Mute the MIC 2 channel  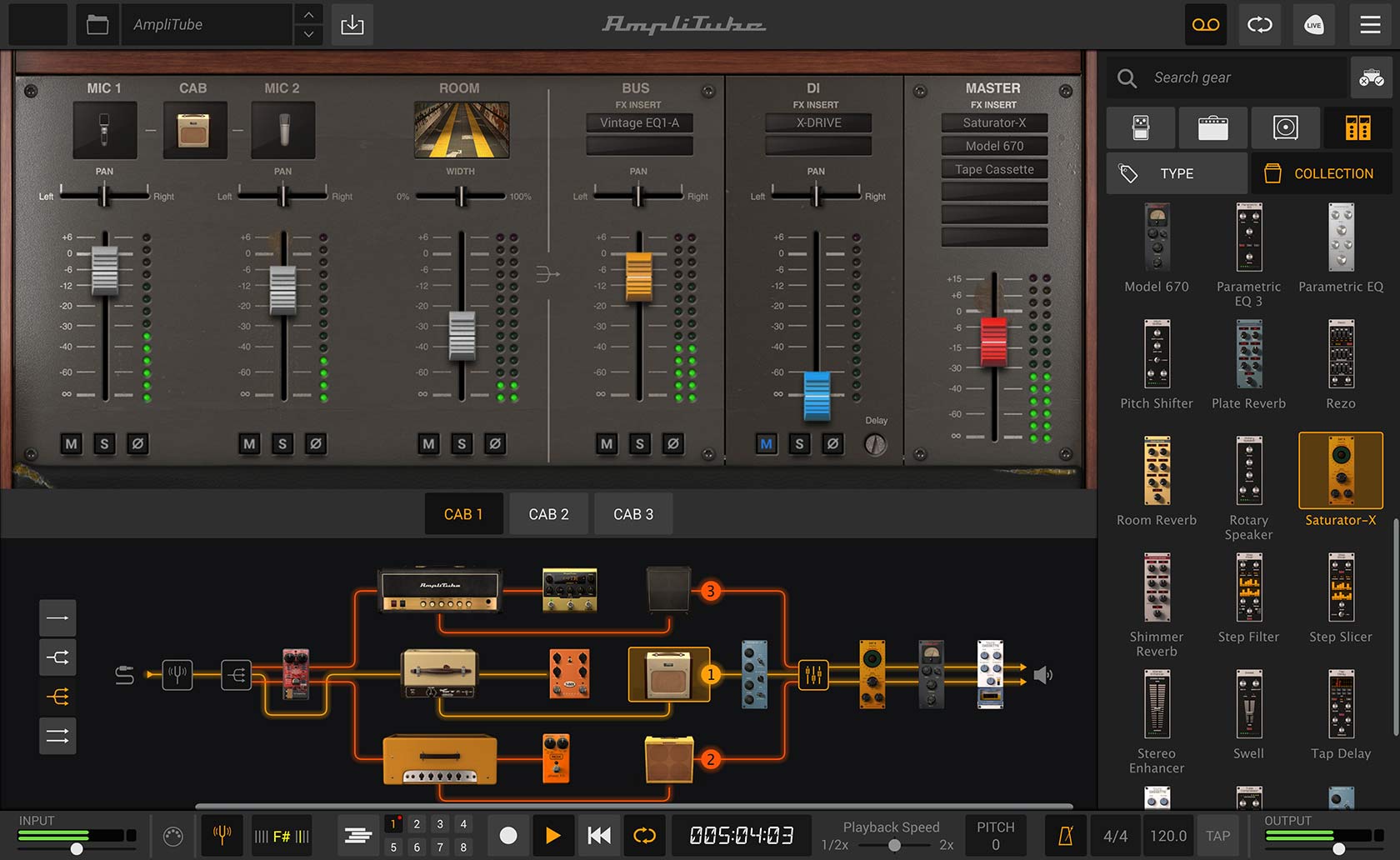249,444
